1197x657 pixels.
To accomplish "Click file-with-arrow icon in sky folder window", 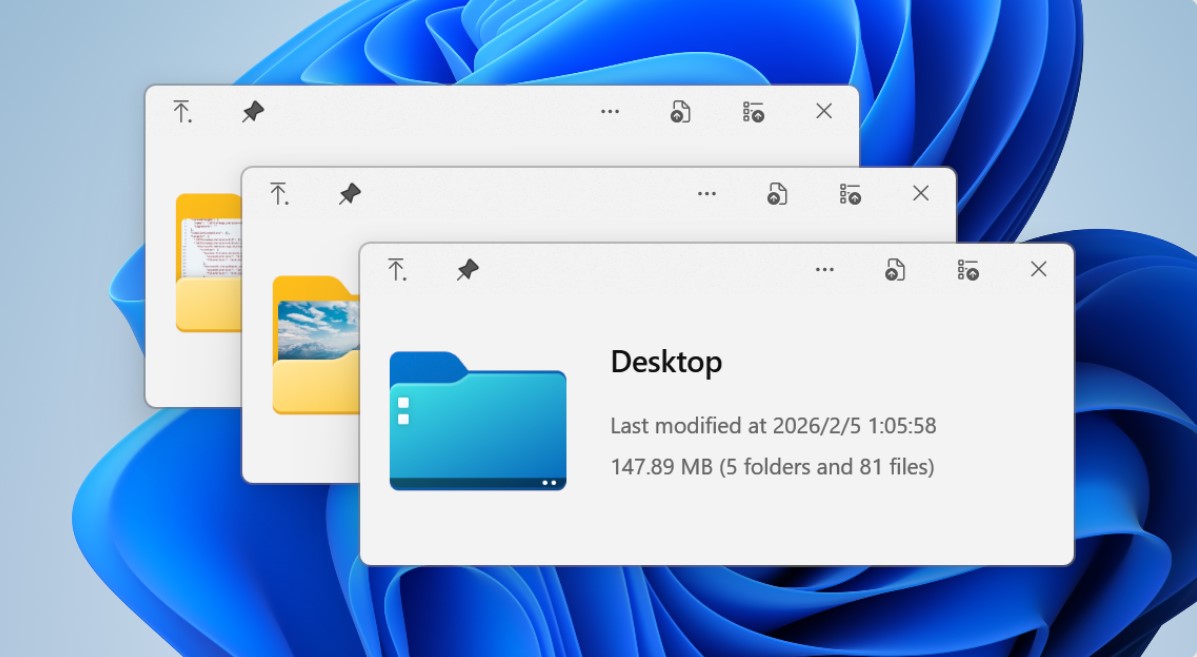I will [777, 194].
